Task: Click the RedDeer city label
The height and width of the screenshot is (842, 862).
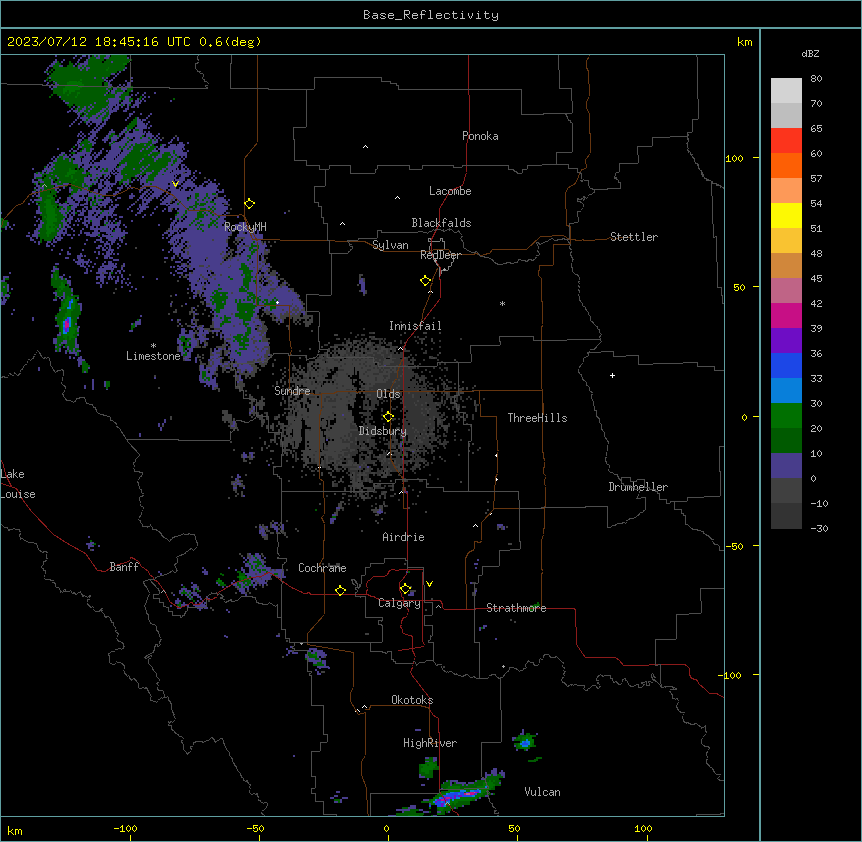Action: tap(440, 255)
